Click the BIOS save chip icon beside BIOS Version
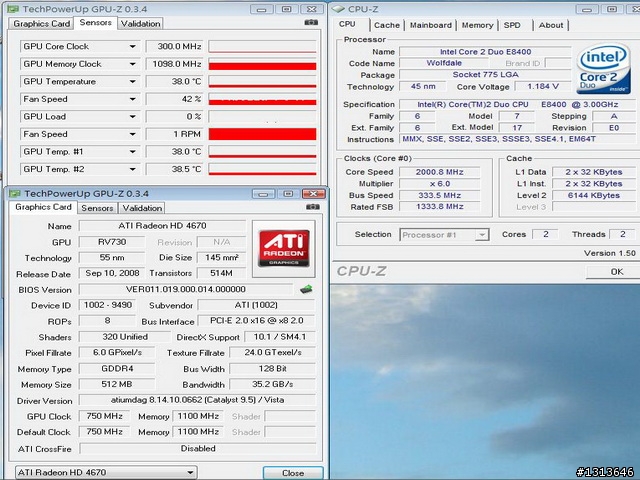Screen dimensions: 640x480 pos(306,289)
